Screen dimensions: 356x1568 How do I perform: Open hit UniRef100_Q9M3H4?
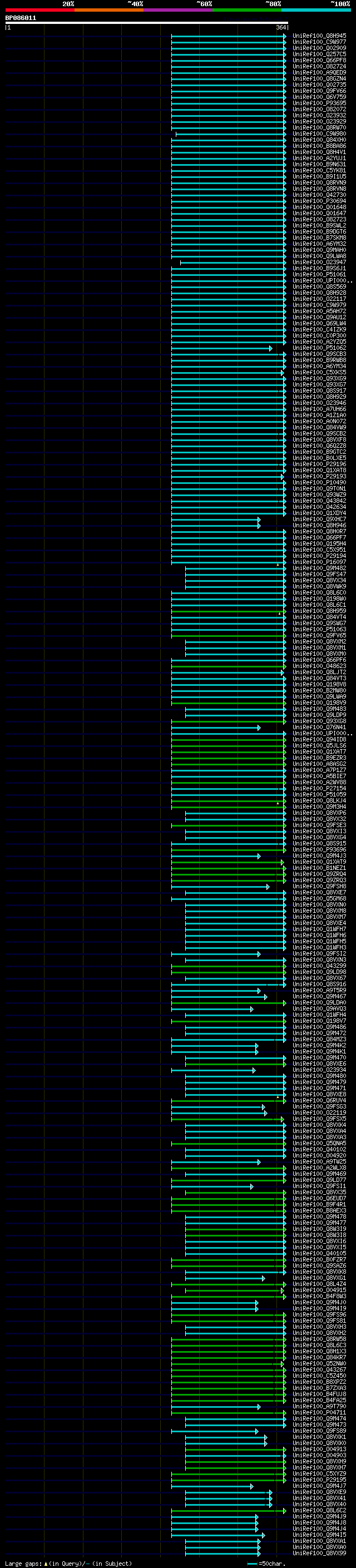coord(319,807)
